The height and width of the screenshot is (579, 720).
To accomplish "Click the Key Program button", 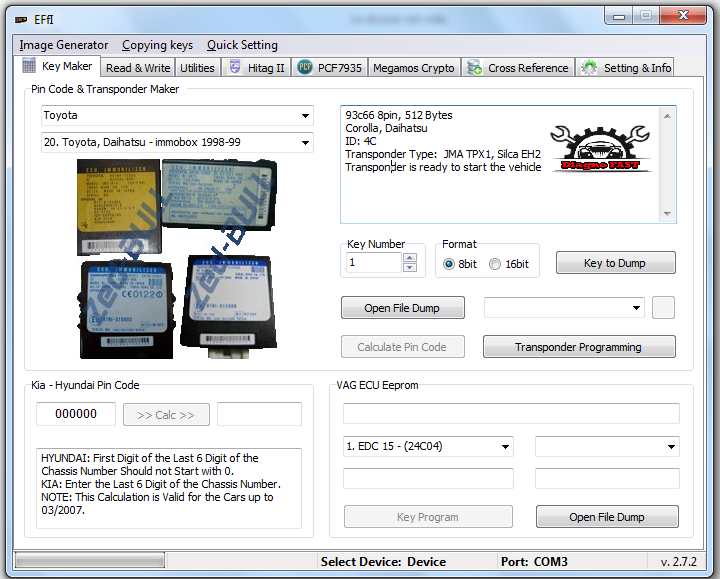I will (428, 517).
